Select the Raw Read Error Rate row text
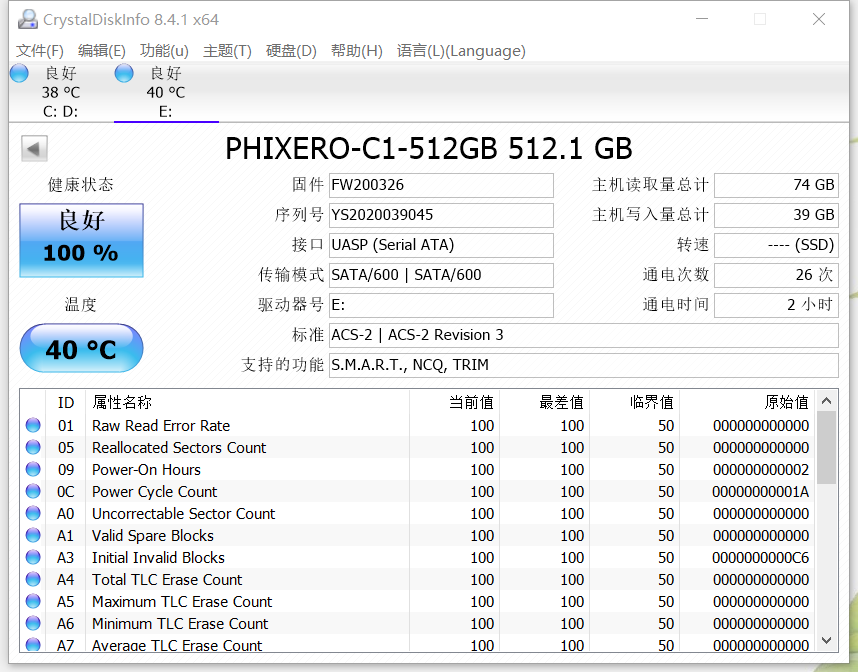 tap(161, 425)
